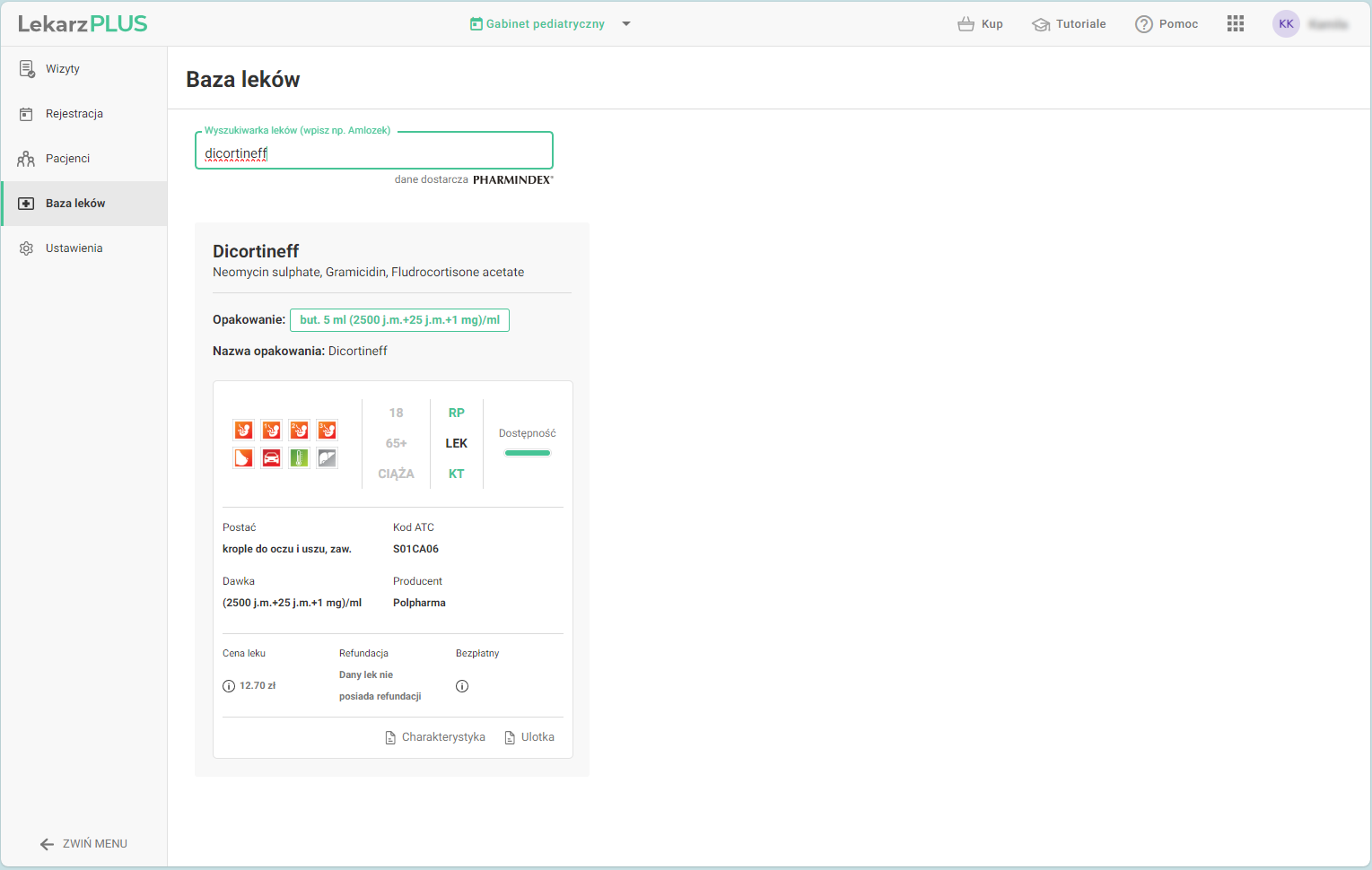Click the KT indicator label
This screenshot has width=1372, height=870.
point(456,474)
